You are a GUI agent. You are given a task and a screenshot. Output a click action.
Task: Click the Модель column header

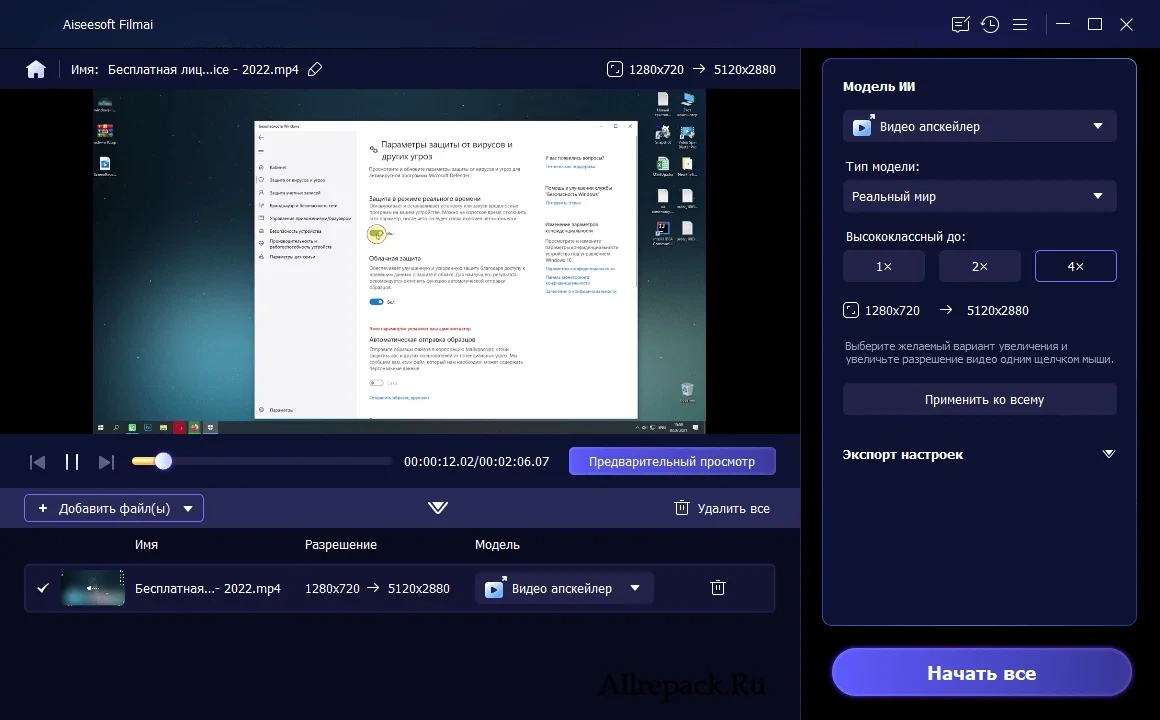click(497, 545)
